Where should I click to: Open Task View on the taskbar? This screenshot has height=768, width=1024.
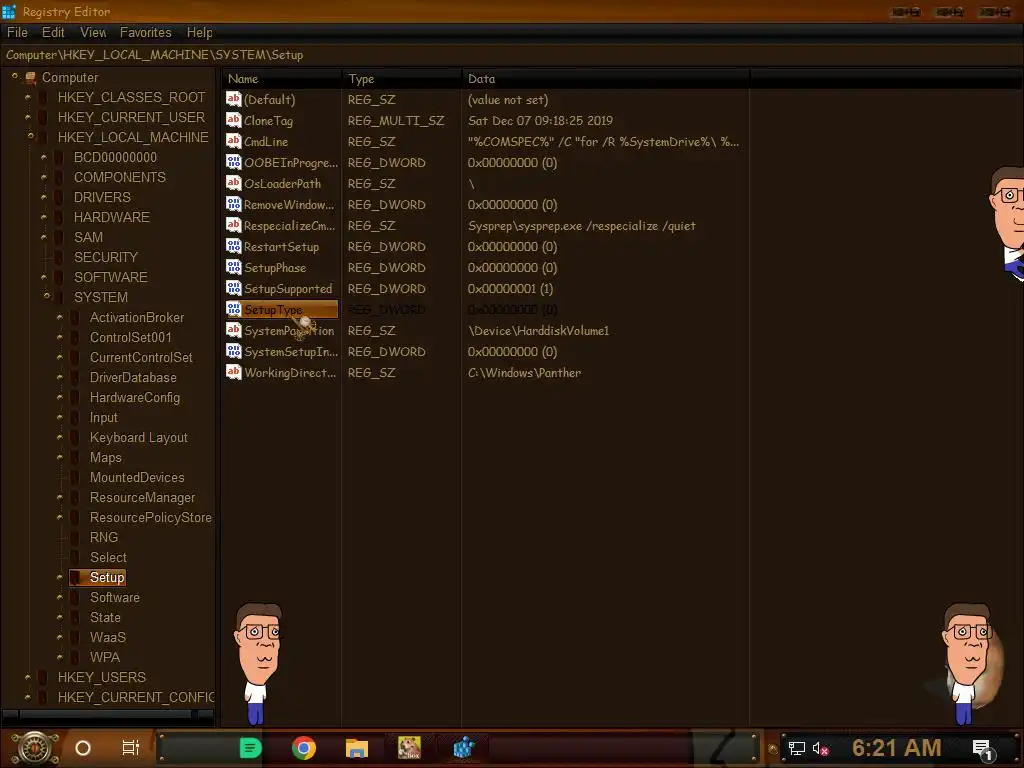pos(131,748)
